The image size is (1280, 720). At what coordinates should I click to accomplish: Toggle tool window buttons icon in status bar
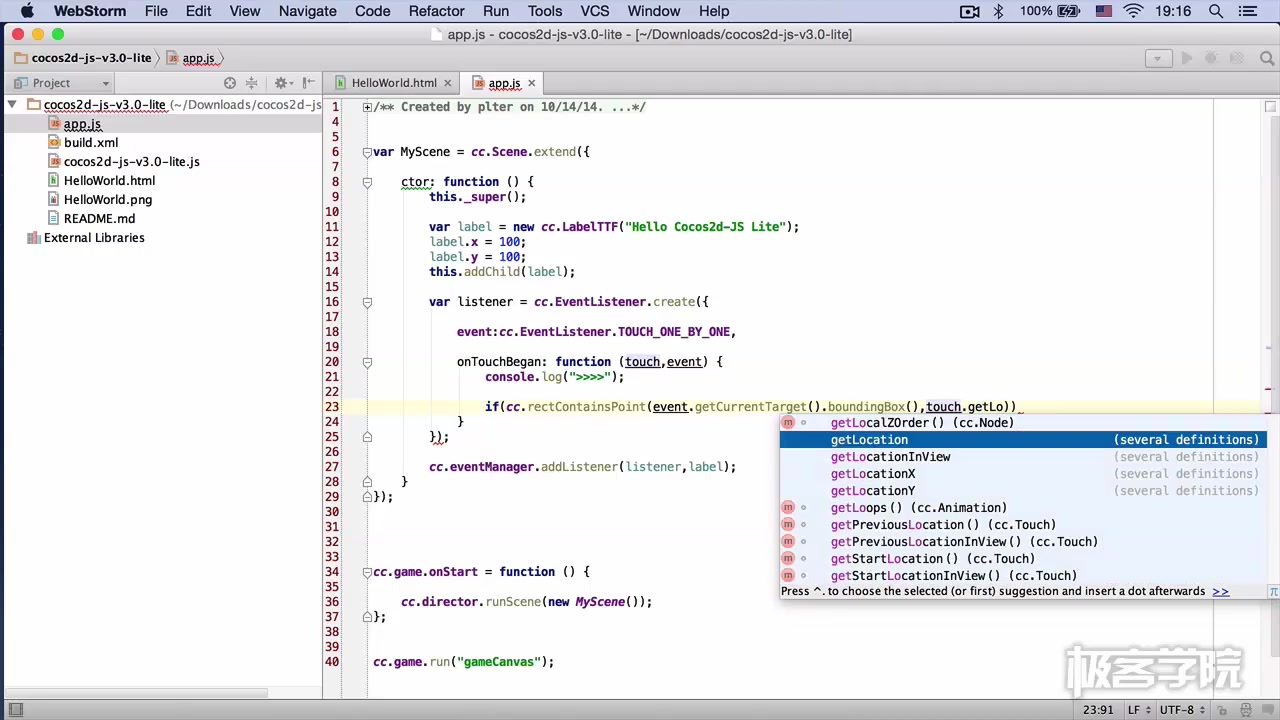15,710
